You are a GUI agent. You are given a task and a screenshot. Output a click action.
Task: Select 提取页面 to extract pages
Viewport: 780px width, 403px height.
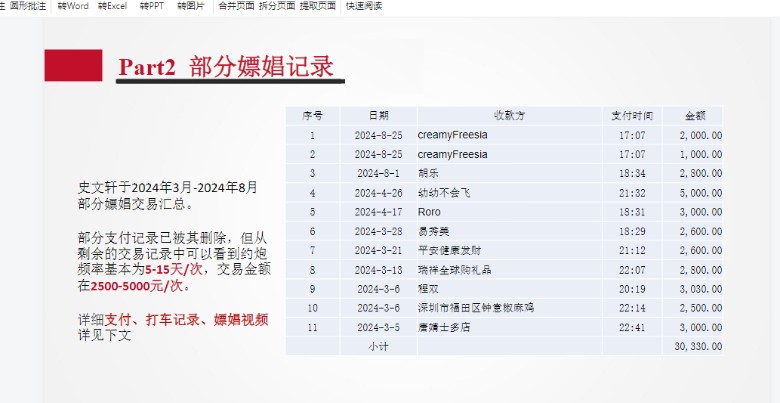tap(318, 6)
